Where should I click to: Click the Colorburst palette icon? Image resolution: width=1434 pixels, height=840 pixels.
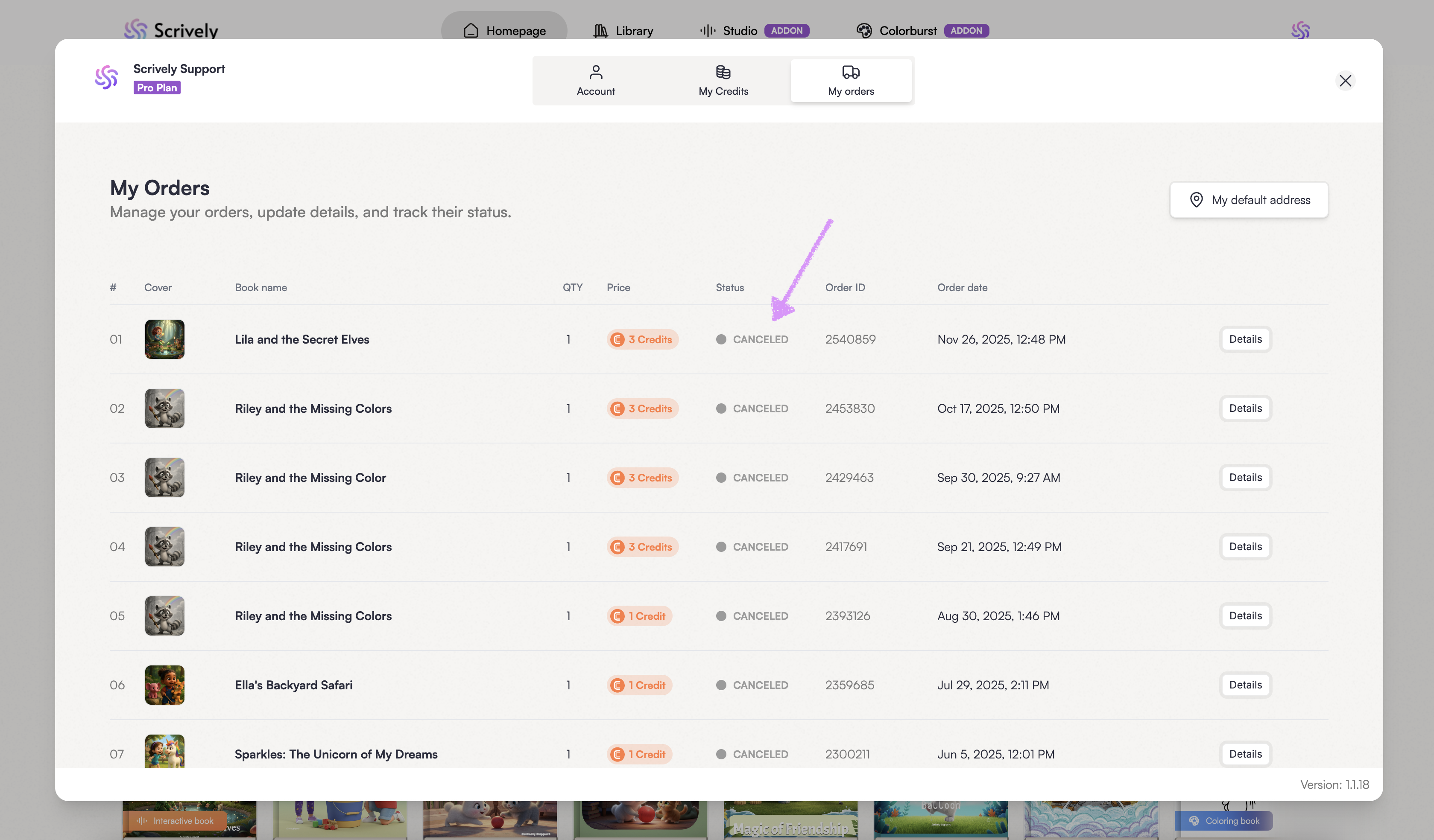(864, 31)
